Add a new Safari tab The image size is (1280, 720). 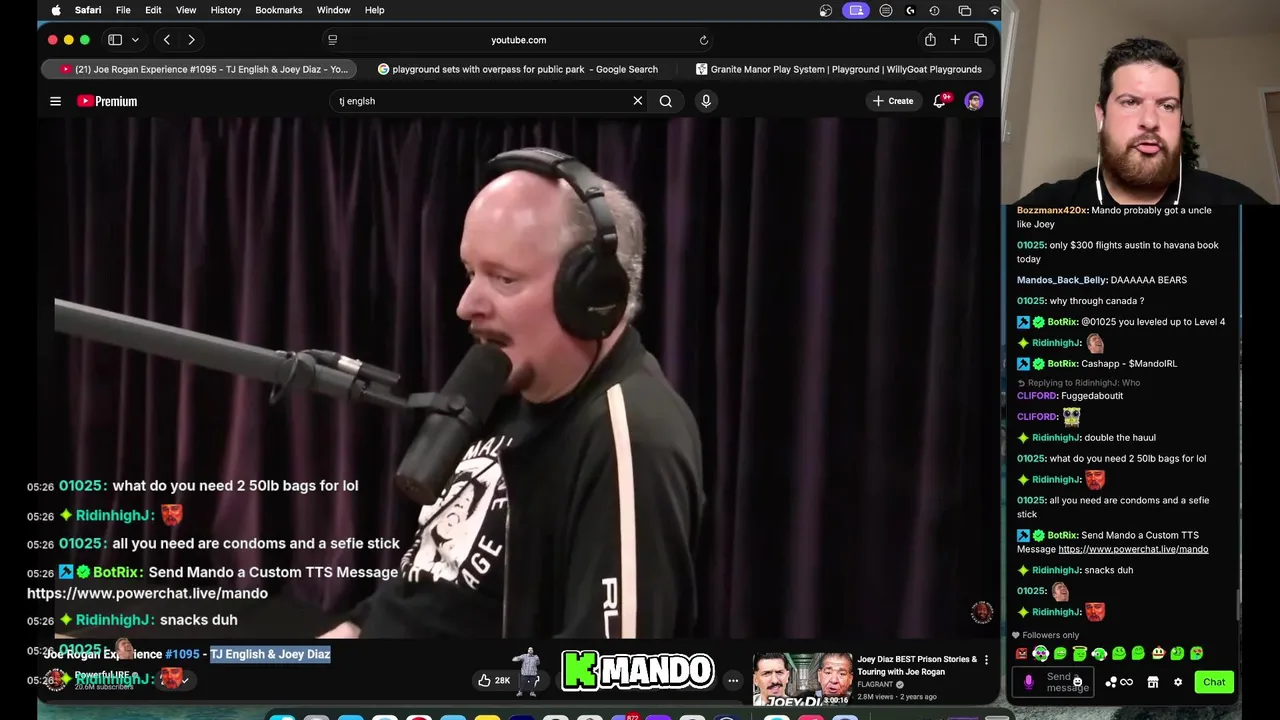coord(955,40)
